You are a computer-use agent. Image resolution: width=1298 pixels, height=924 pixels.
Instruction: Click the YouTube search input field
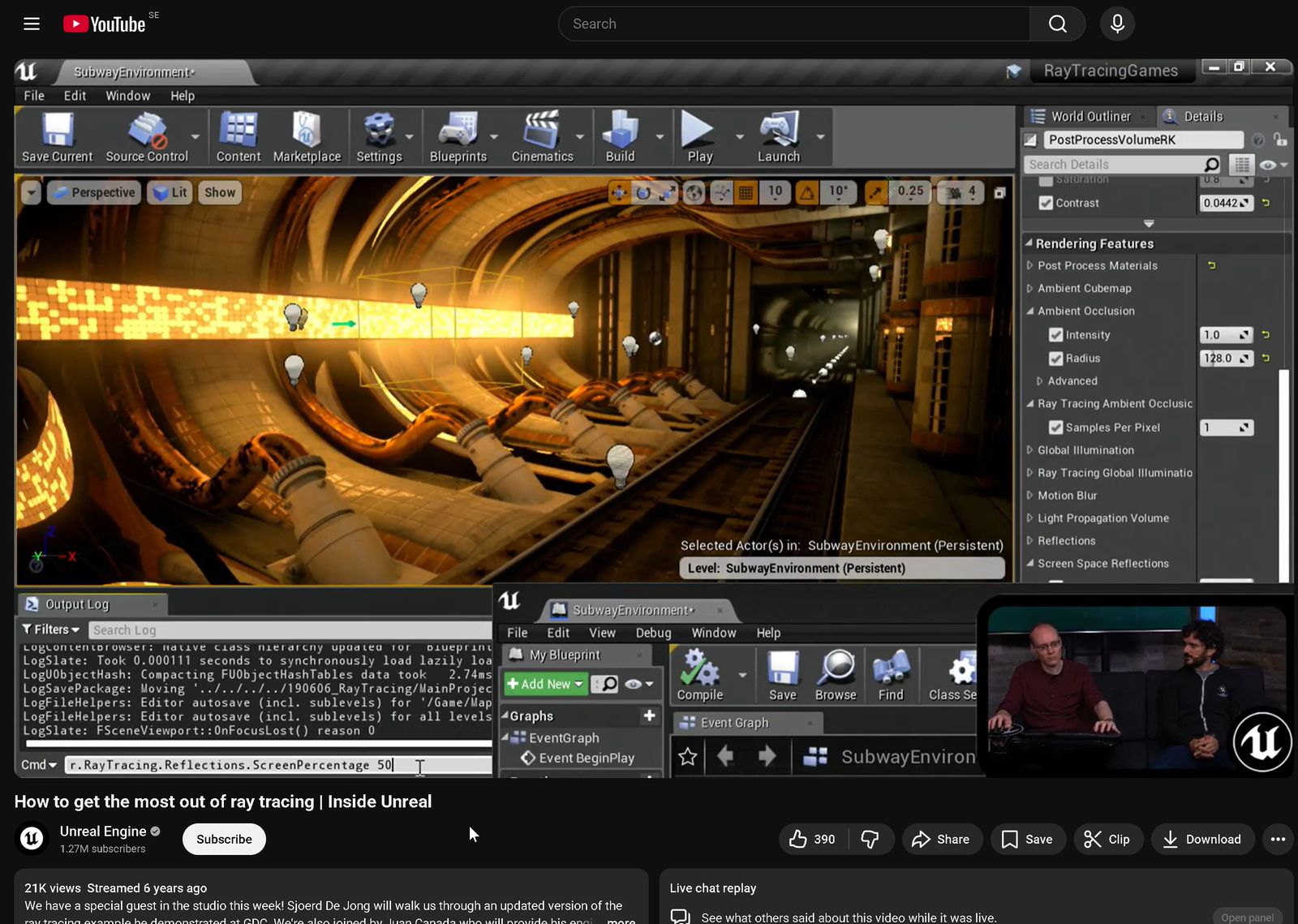point(795,24)
